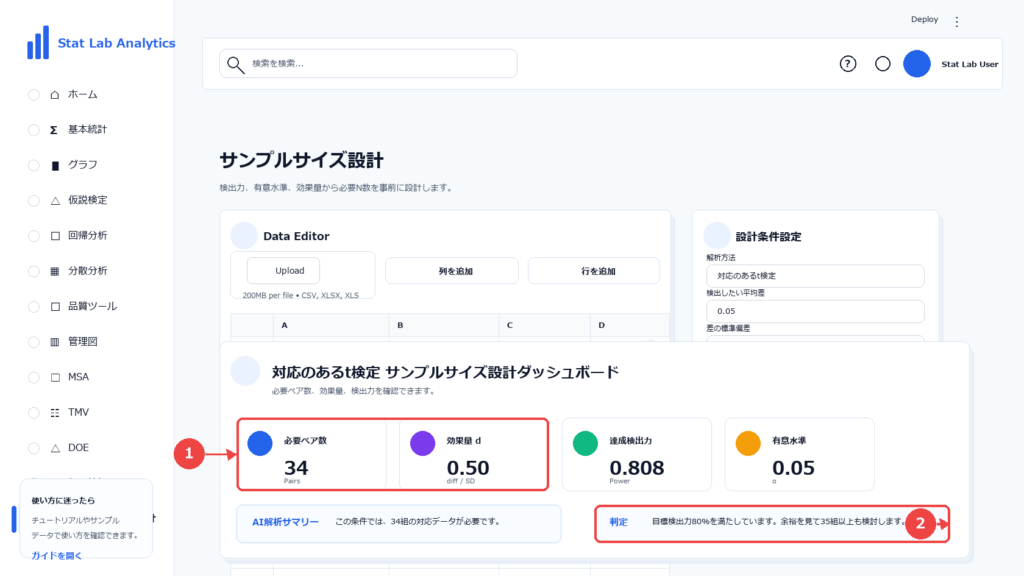Viewport: 1024px width, 576px height.
Task: Click the columns icon for 管理図
Action: (x=55, y=342)
